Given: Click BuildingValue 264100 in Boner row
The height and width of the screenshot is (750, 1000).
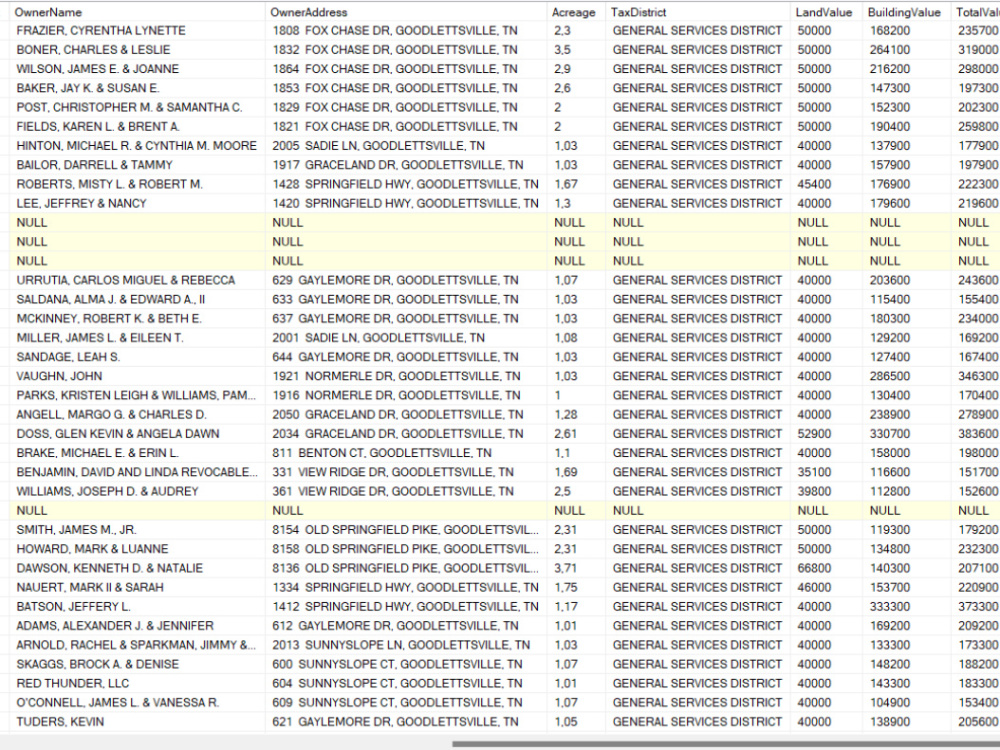Looking at the screenshot, I should coord(906,50).
